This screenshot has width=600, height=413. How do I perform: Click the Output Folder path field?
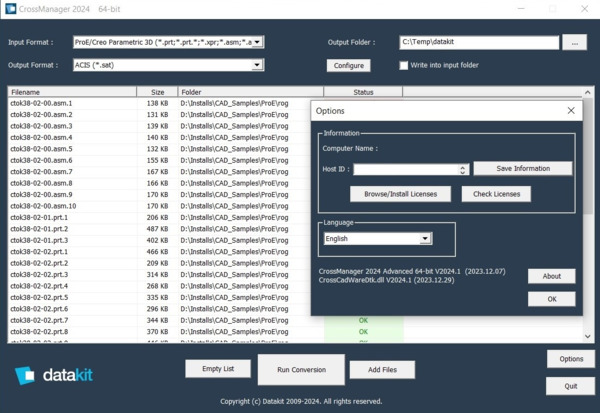click(x=479, y=42)
